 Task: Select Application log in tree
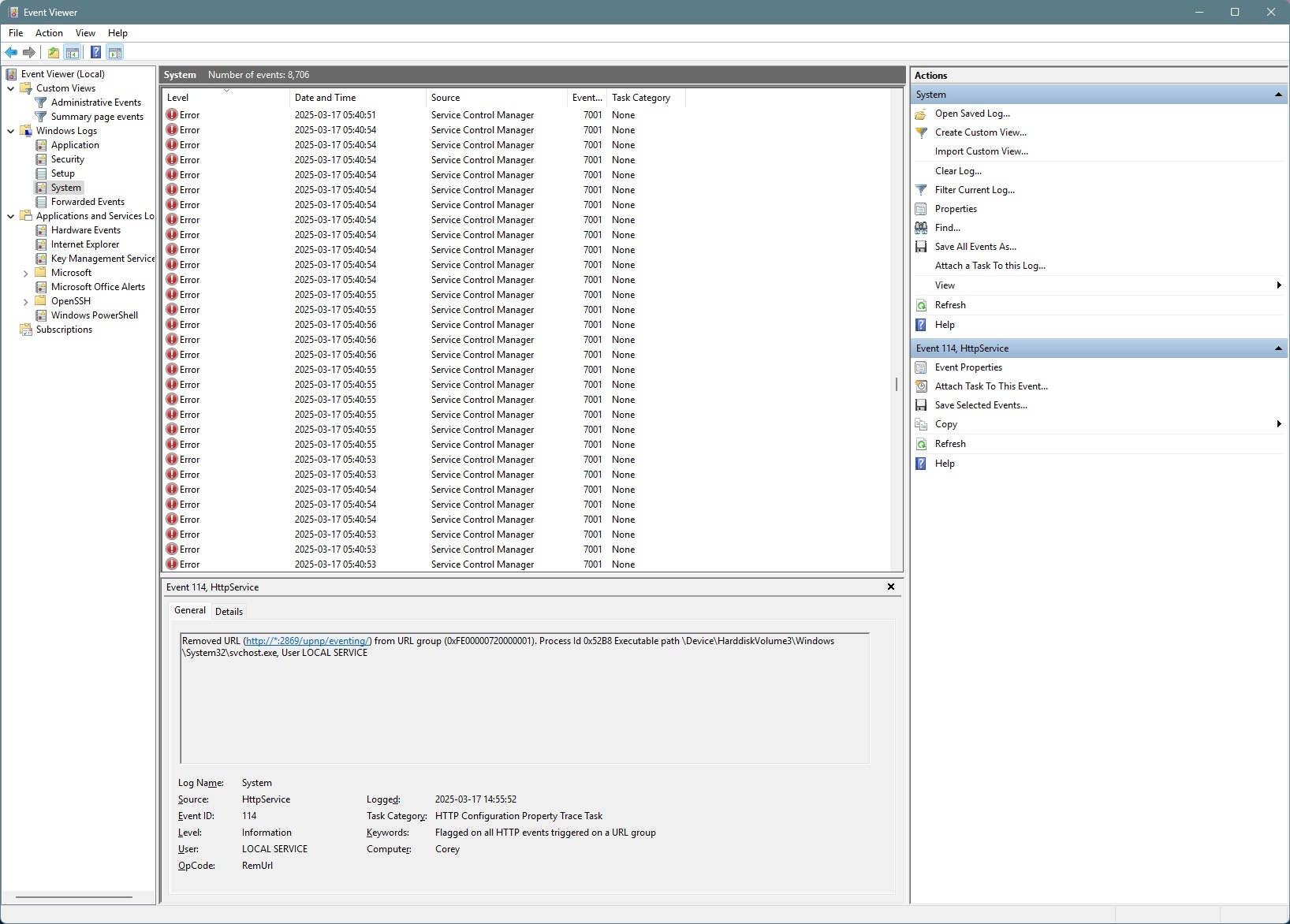[75, 145]
